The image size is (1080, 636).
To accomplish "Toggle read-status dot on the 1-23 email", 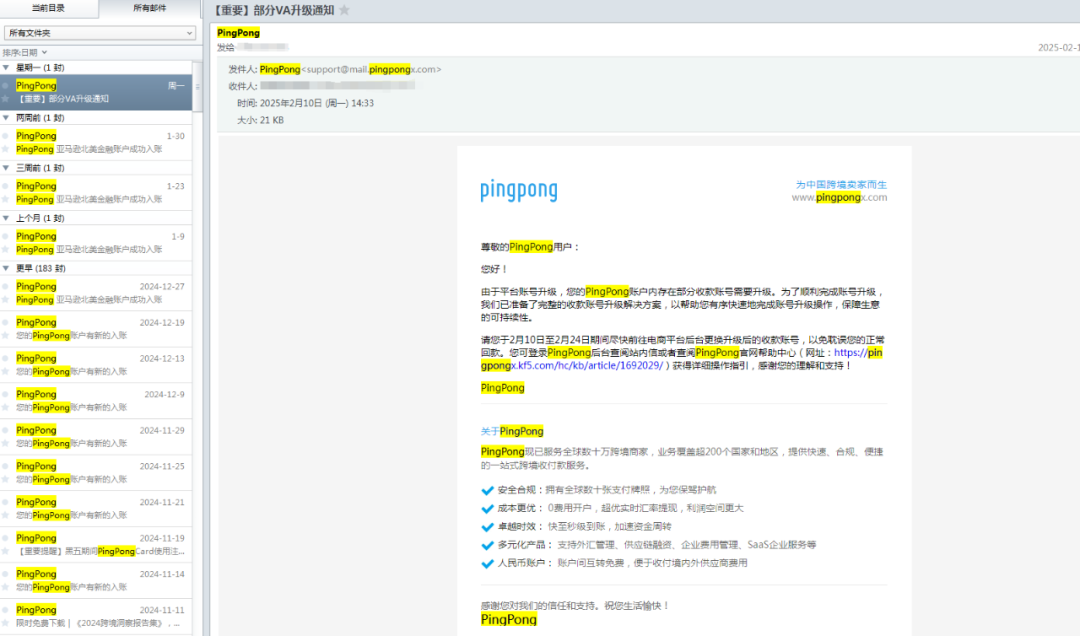I will tap(6, 186).
